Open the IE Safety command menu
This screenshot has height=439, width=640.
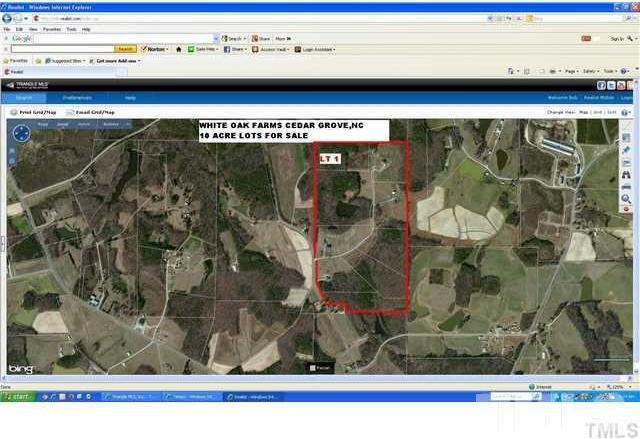pyautogui.click(x=590, y=71)
